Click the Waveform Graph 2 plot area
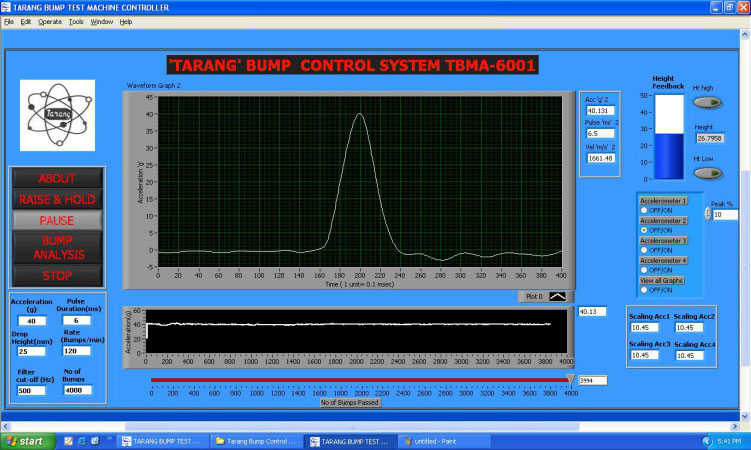 (360, 182)
